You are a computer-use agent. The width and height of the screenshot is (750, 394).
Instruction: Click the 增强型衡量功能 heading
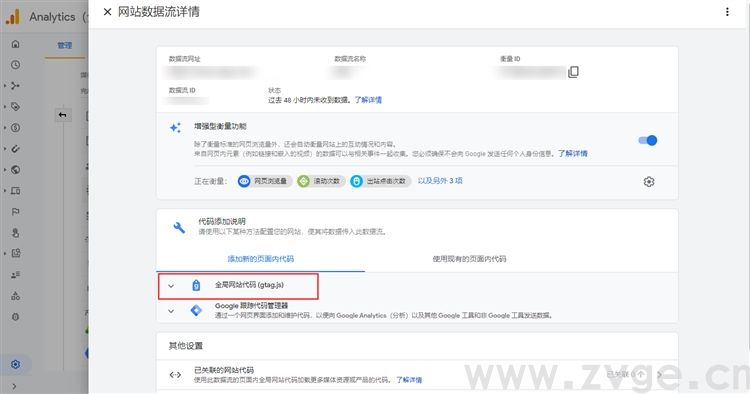pos(220,126)
